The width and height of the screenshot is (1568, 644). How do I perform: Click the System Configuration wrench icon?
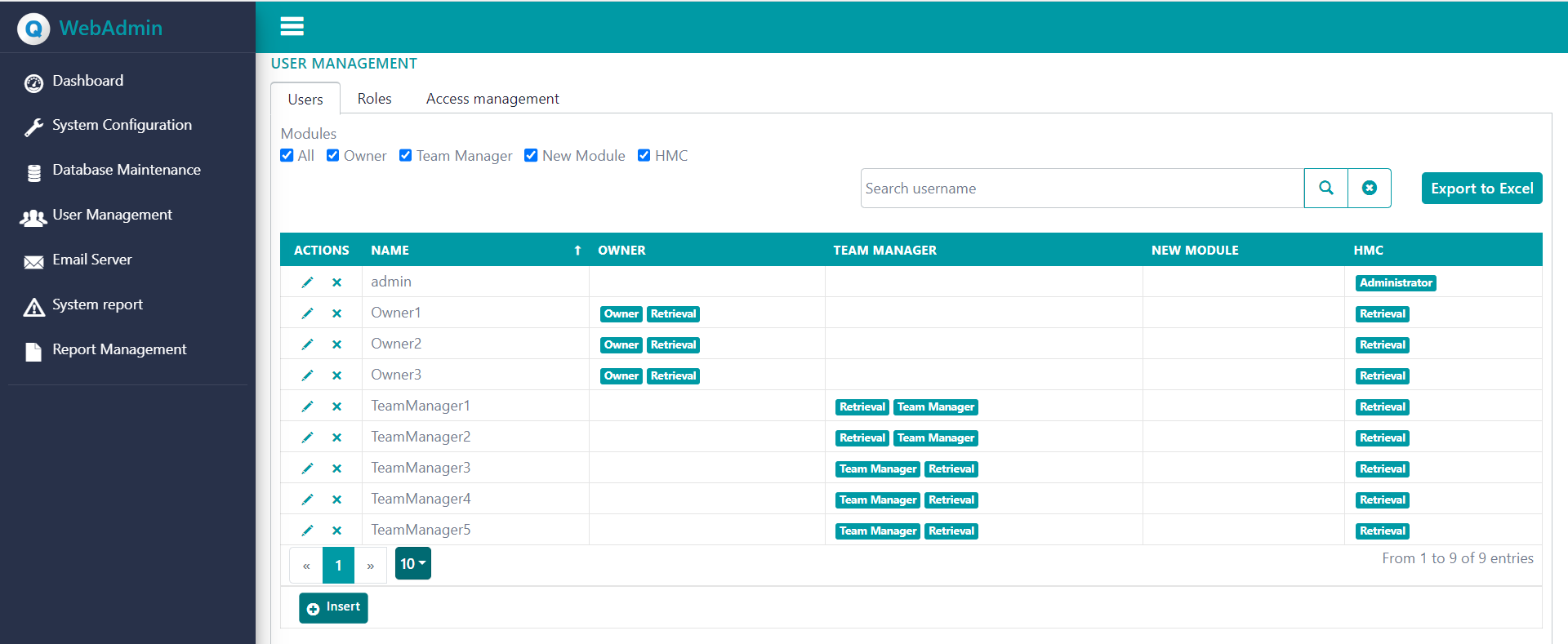click(33, 127)
